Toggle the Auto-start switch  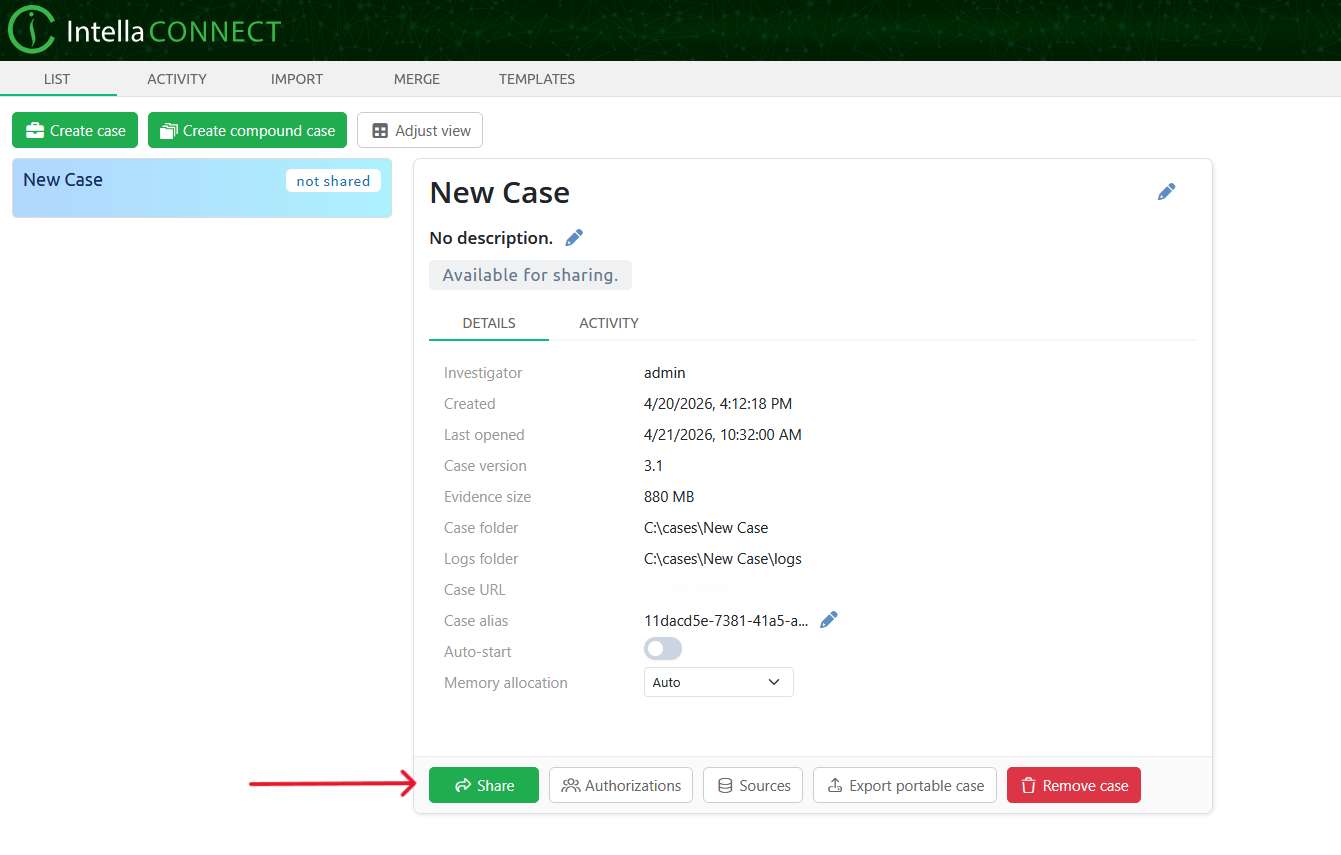[663, 649]
